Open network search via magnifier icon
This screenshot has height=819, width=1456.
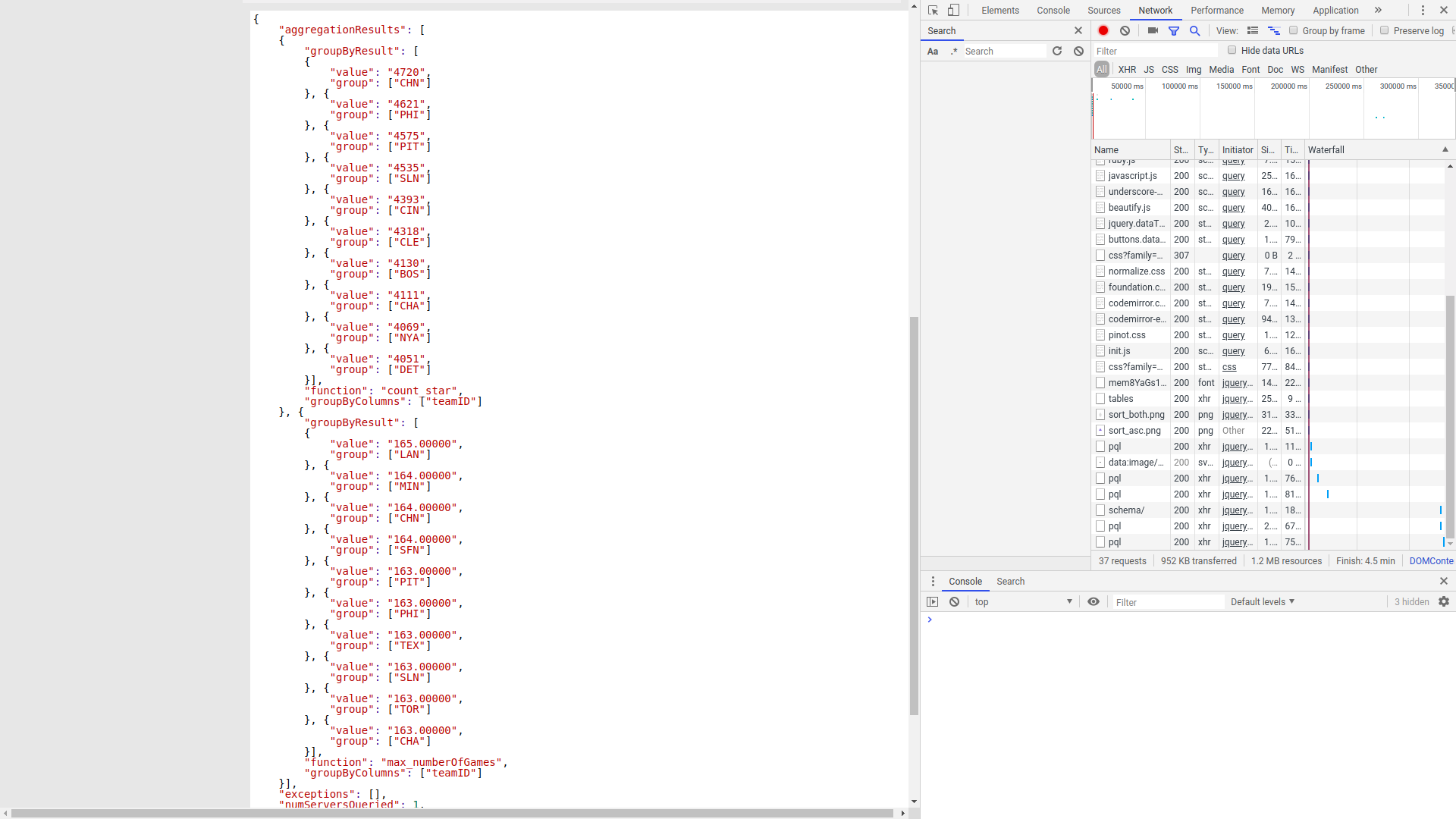pyautogui.click(x=1195, y=30)
